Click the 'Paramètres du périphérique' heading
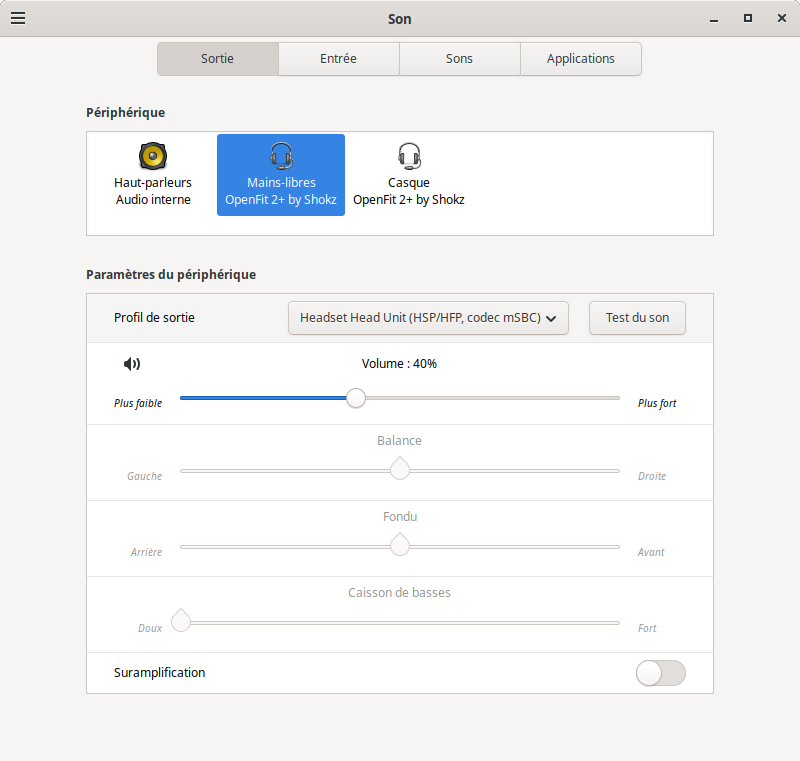 tap(171, 275)
